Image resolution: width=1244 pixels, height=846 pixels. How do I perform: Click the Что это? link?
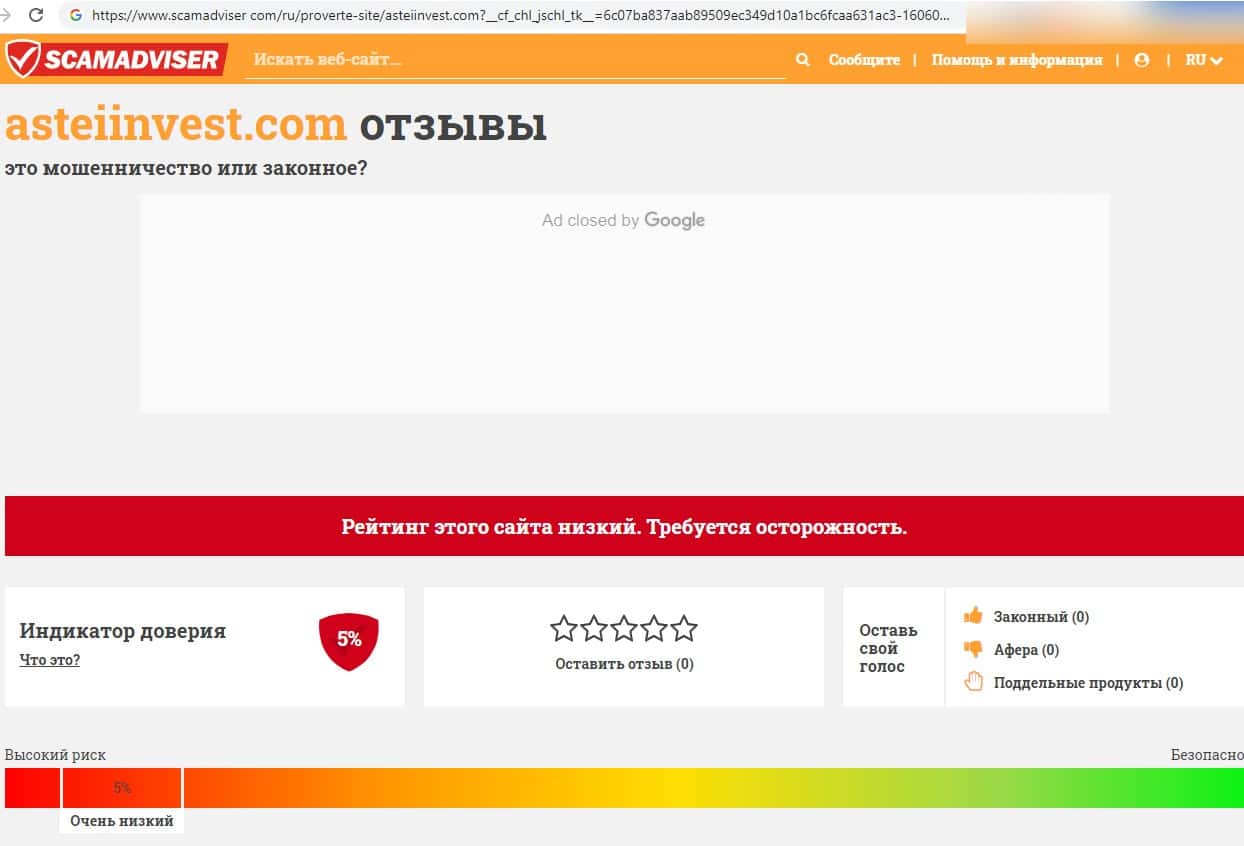[x=50, y=660]
